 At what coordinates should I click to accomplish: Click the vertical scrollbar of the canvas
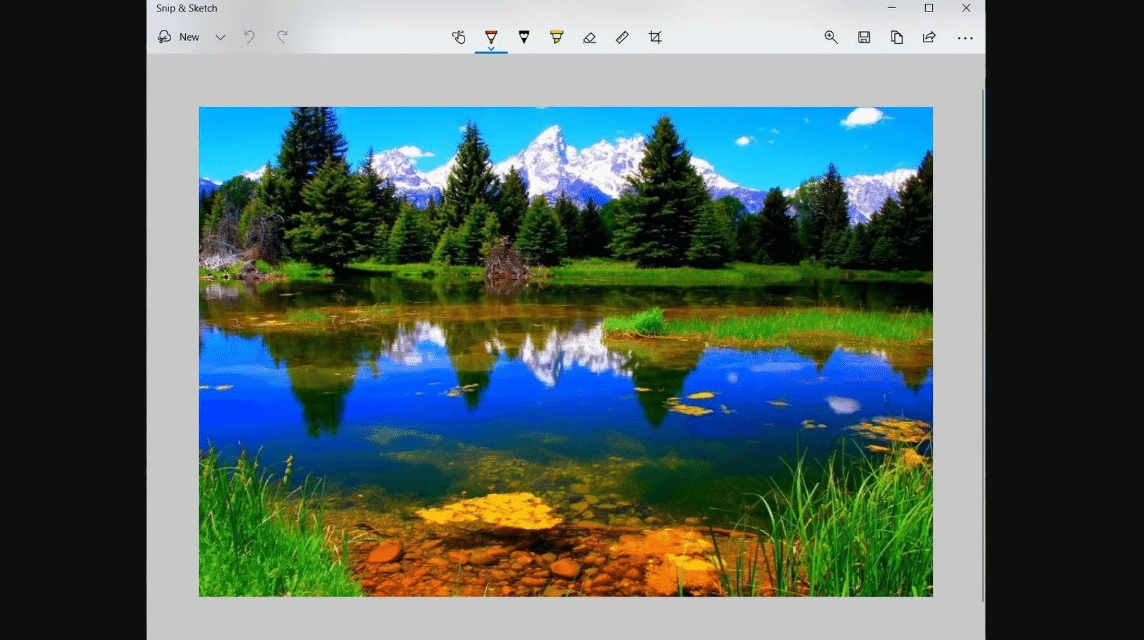point(982,347)
